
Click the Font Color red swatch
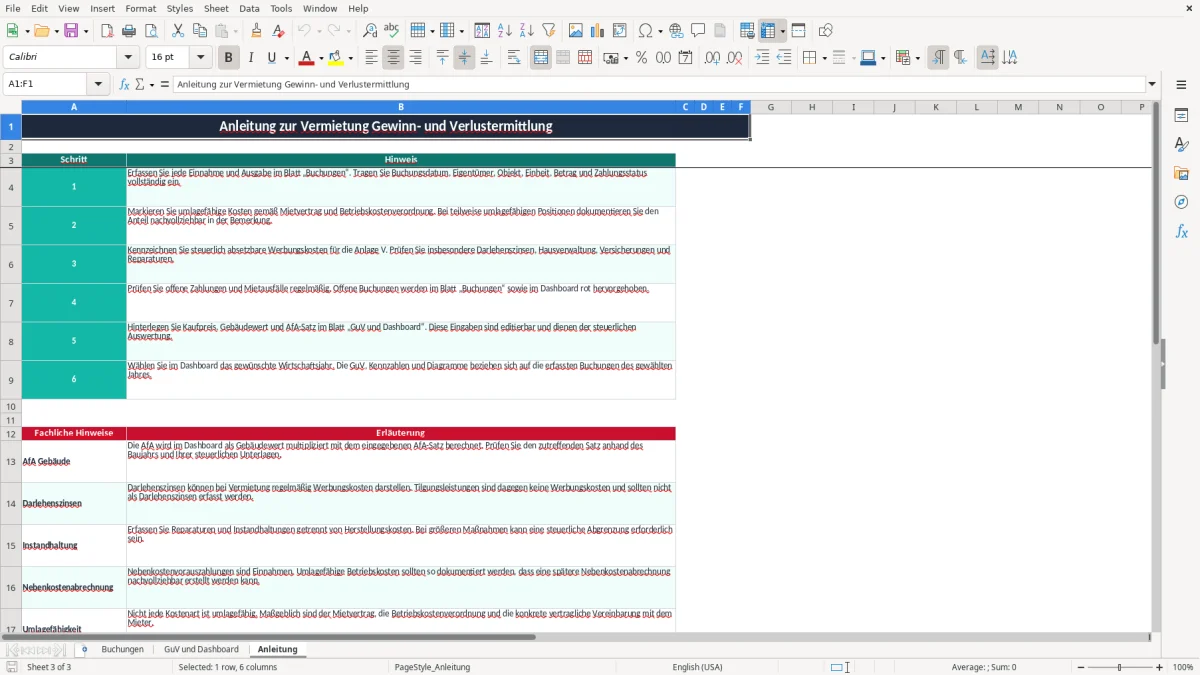tap(306, 58)
